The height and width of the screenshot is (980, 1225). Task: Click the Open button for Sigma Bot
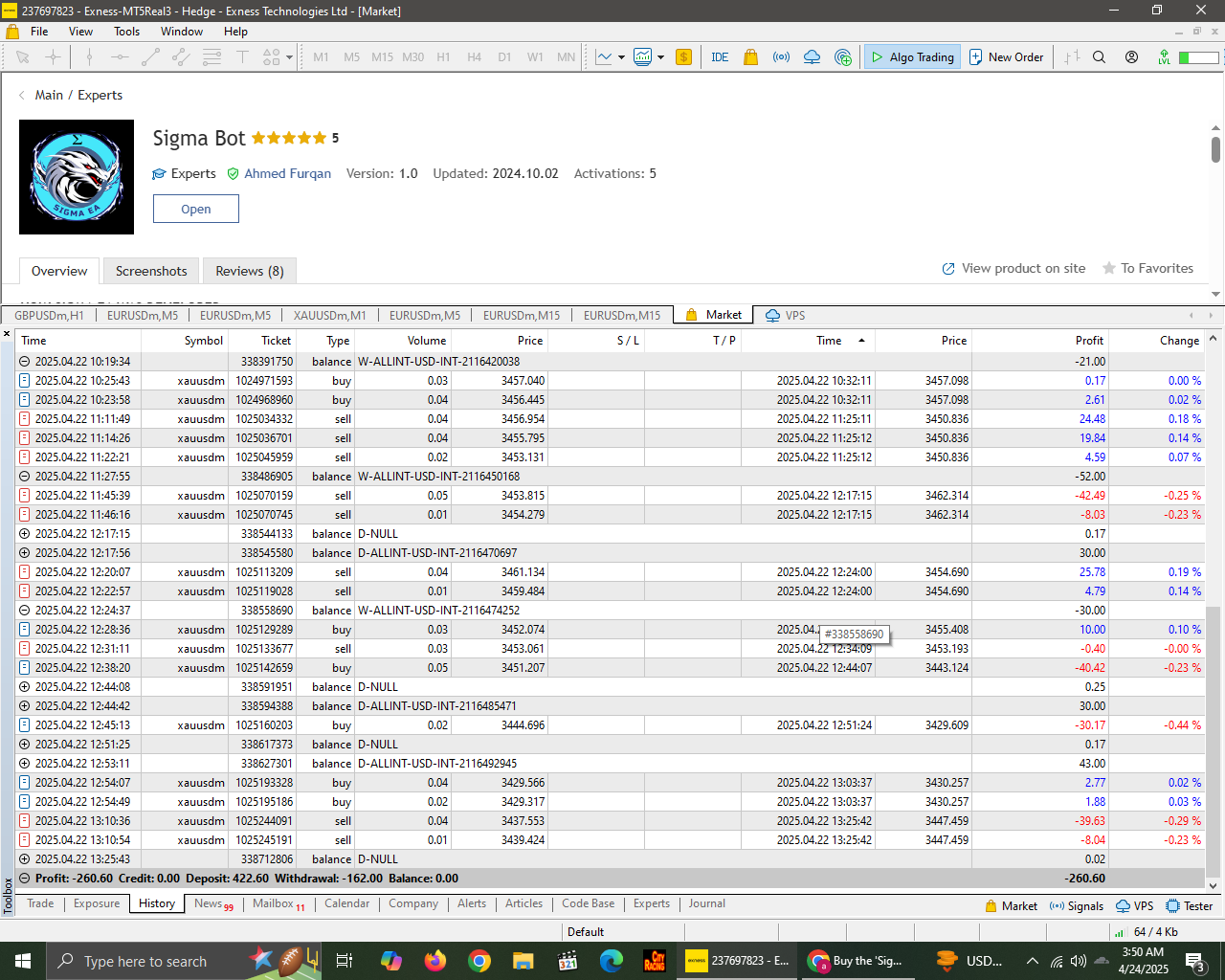click(196, 209)
